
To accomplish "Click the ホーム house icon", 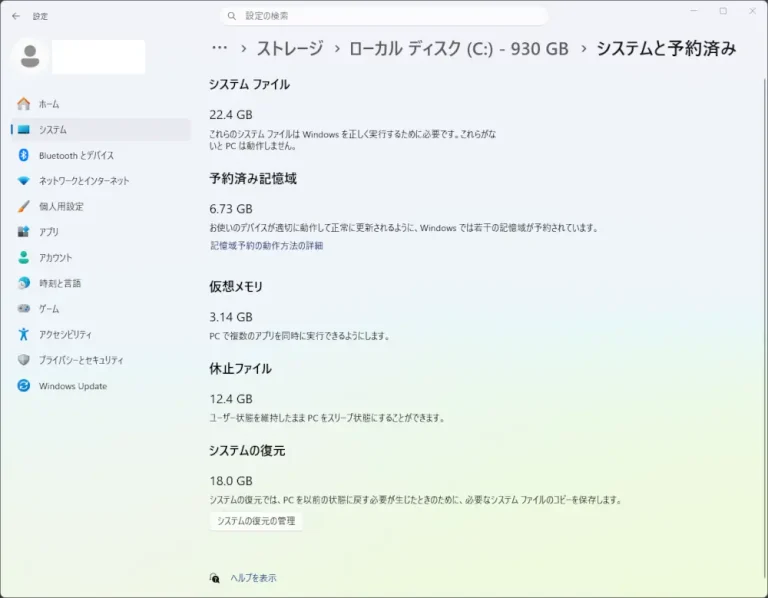I will pyautogui.click(x=24, y=104).
